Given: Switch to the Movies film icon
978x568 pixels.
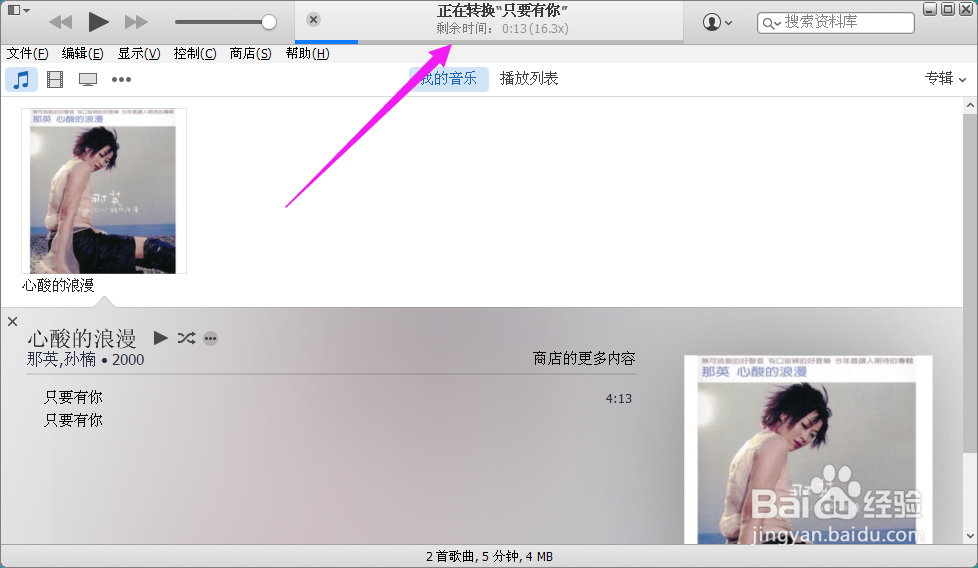Looking at the screenshot, I should [x=55, y=80].
